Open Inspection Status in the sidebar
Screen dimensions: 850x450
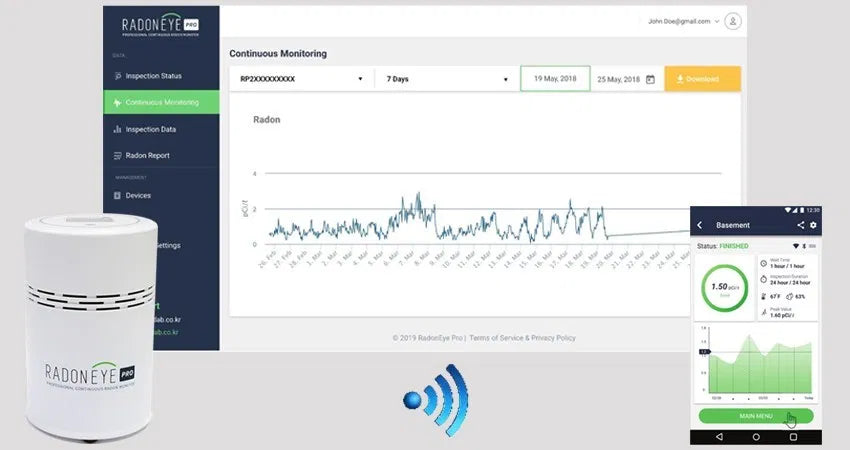click(x=153, y=76)
